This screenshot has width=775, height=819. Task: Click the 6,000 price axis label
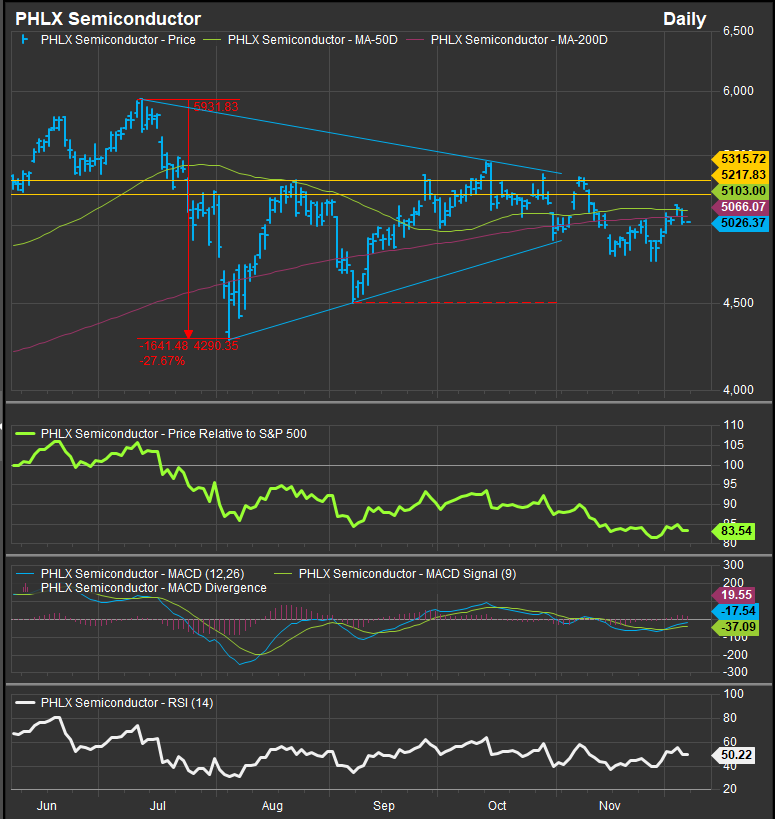pyautogui.click(x=738, y=91)
